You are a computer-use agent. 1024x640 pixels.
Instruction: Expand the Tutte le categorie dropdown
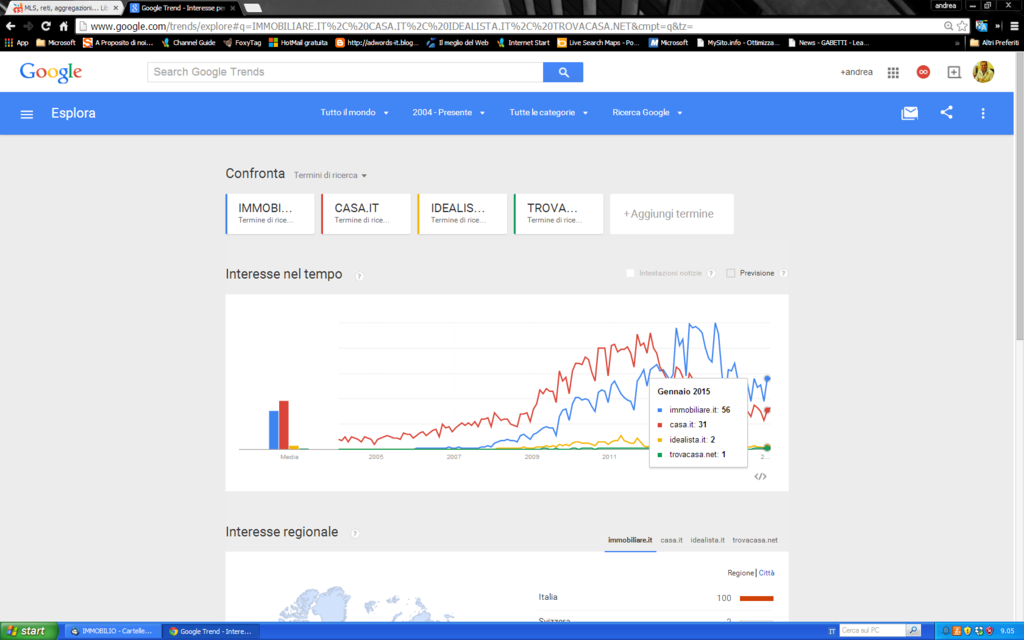548,113
